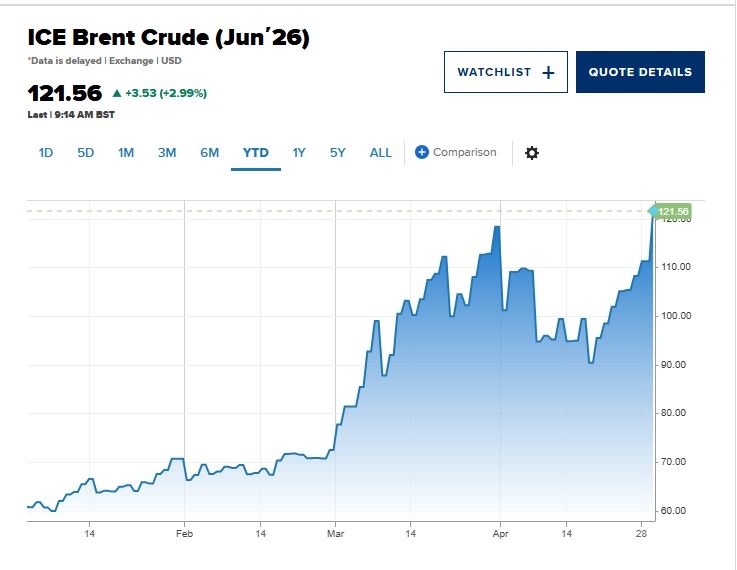Change chart range to 5Y
Viewport: 737px width, 570px height.
point(338,153)
